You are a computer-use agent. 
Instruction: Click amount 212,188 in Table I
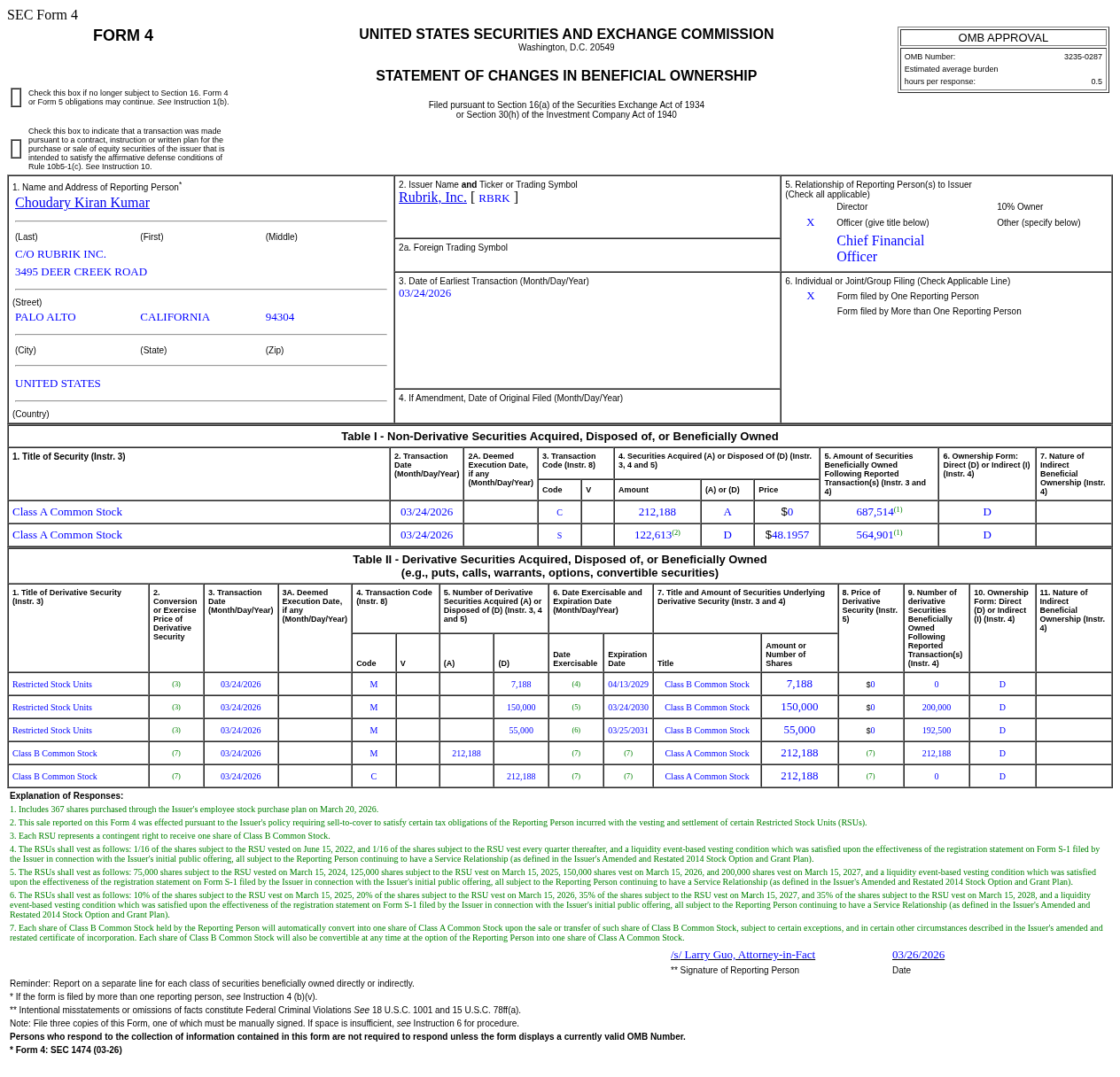click(x=657, y=512)
